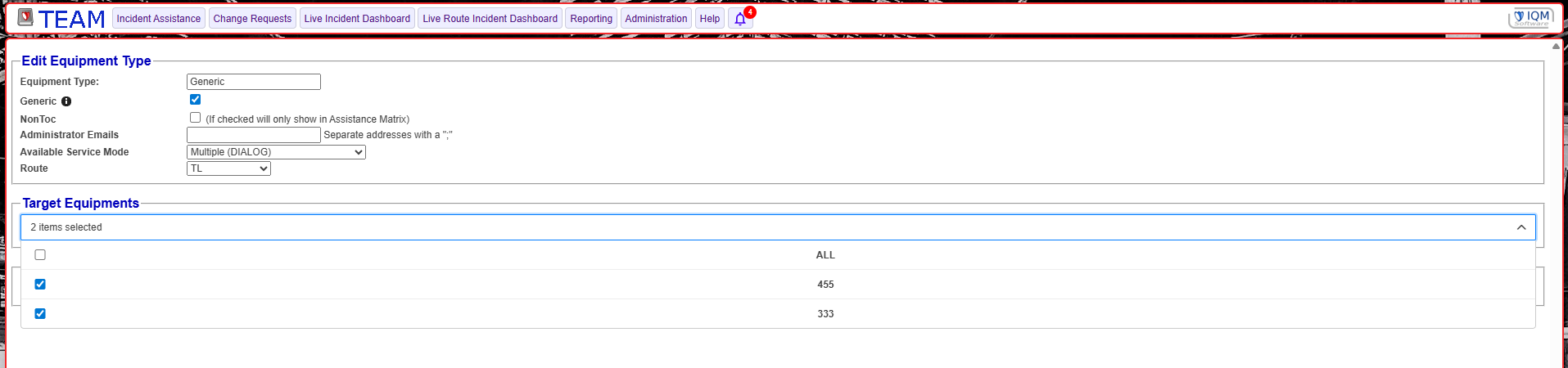Viewport: 1568px width, 368px height.
Task: Deselect the 333 equipment checkbox
Action: point(40,314)
